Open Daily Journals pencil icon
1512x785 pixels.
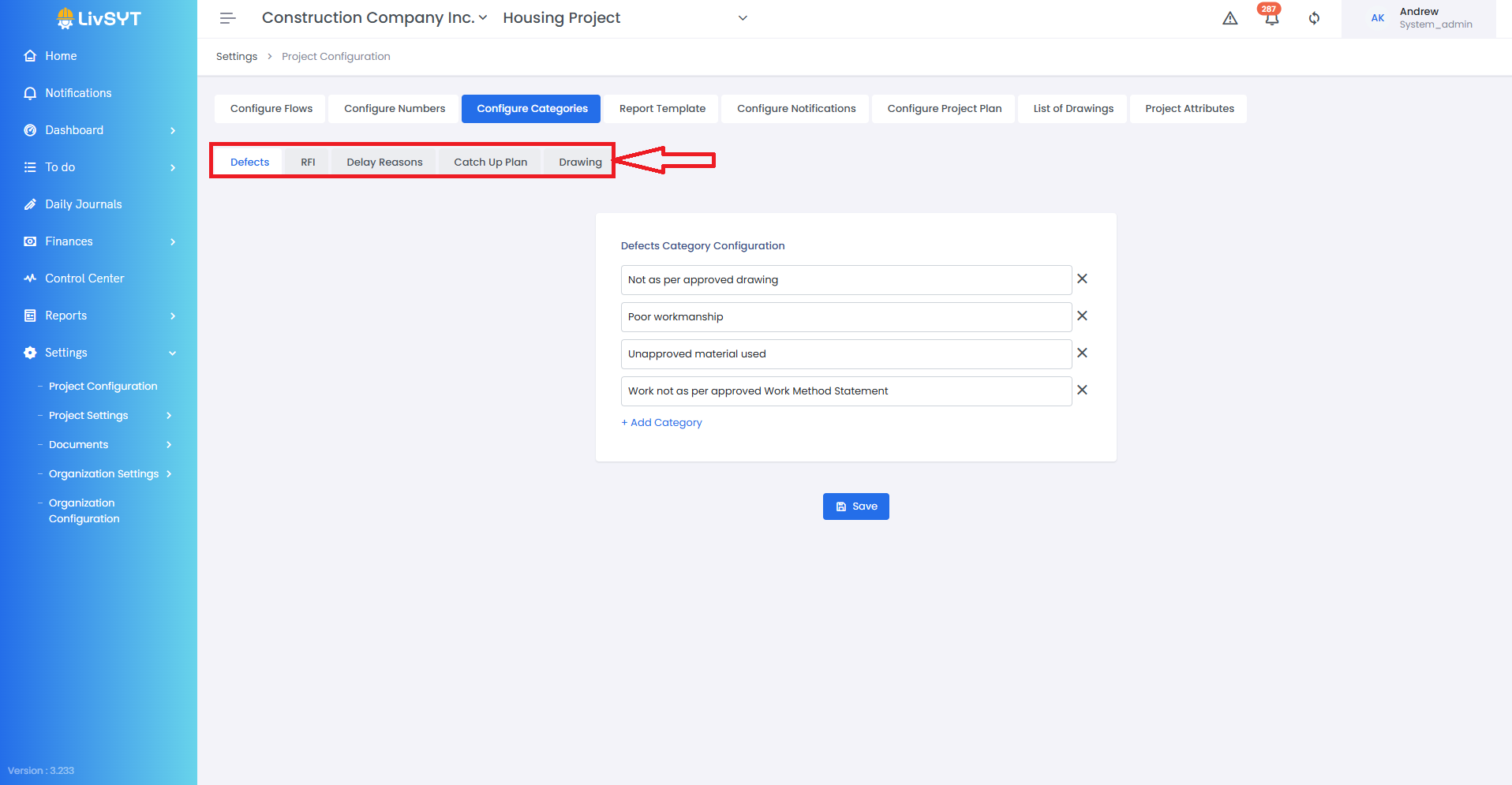(x=30, y=204)
